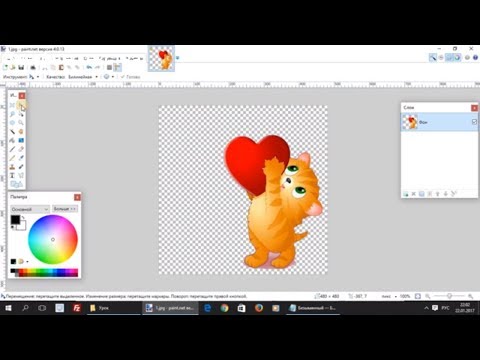This screenshot has height=360, width=480.
Task: Click the swap colors arrow icon
Action: (x=23, y=218)
